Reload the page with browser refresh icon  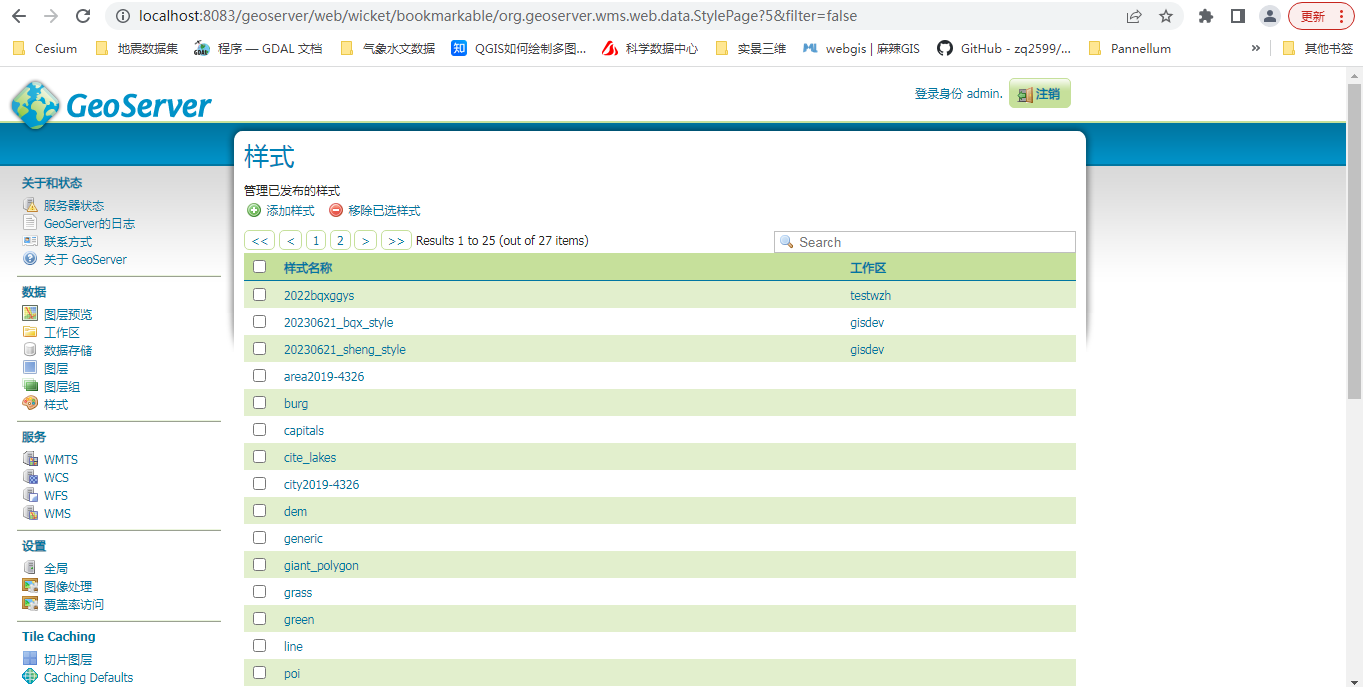tap(83, 16)
